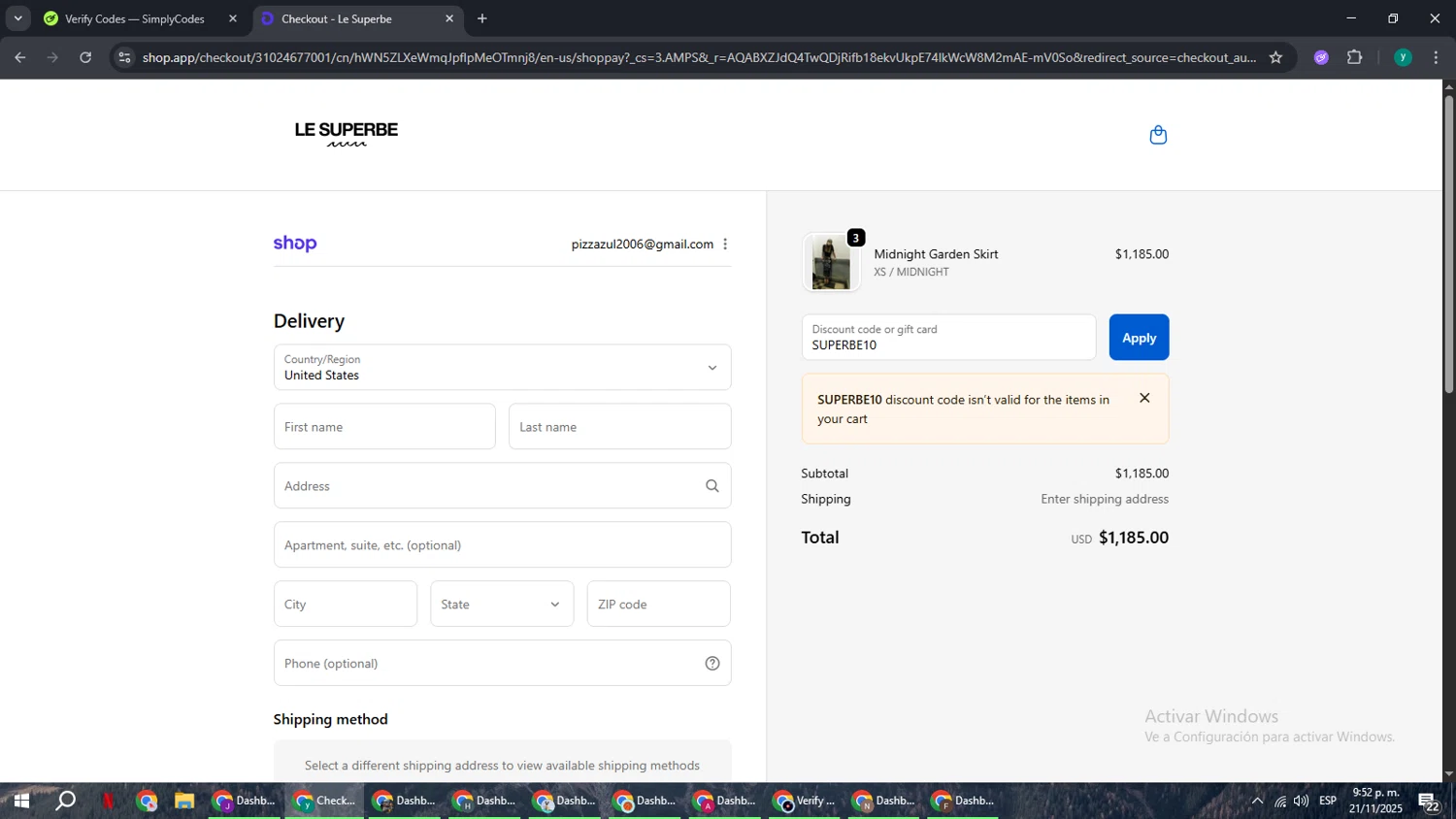Bookmark this page with the star icon

pyautogui.click(x=1275, y=57)
